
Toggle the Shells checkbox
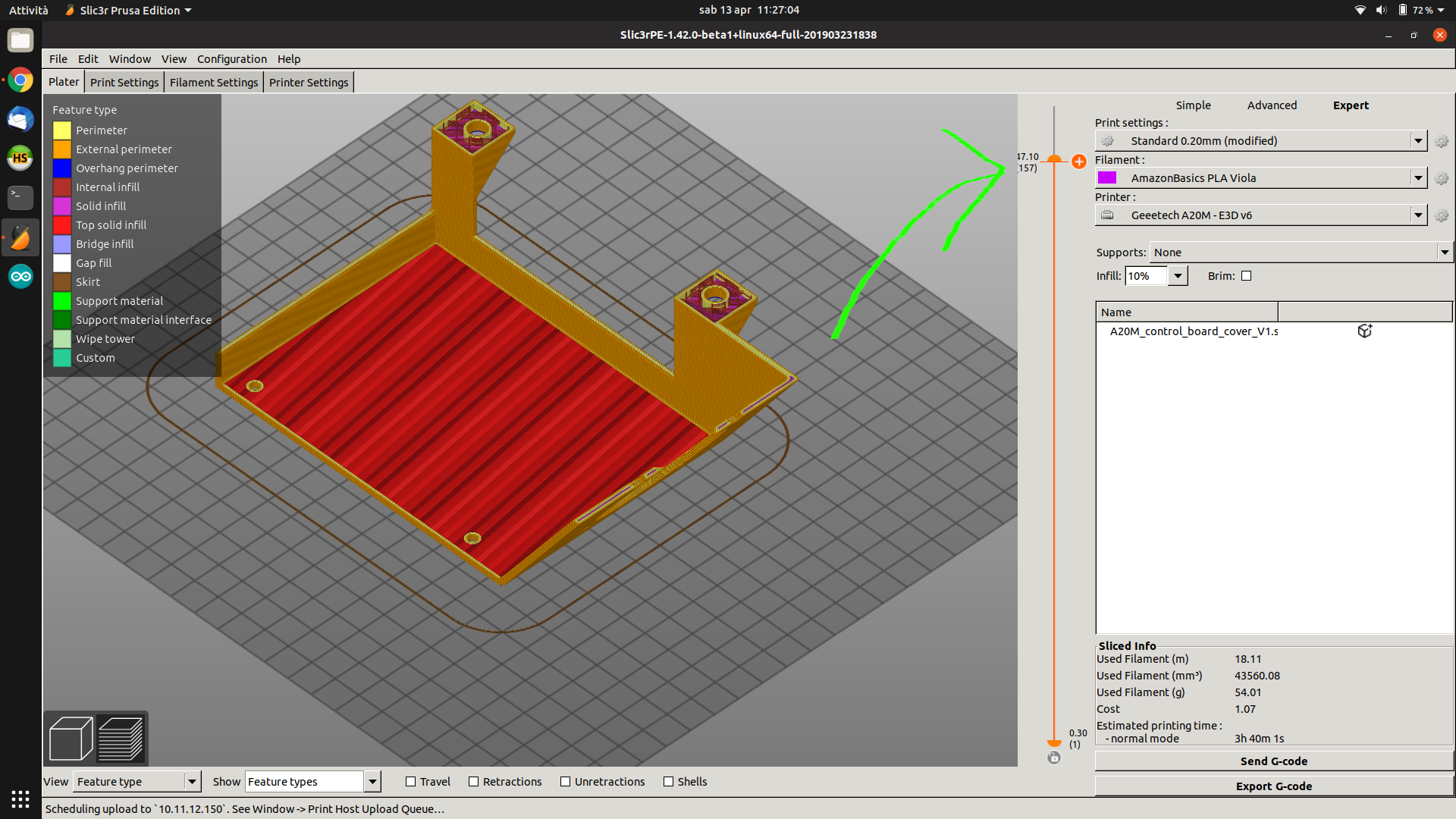click(668, 782)
